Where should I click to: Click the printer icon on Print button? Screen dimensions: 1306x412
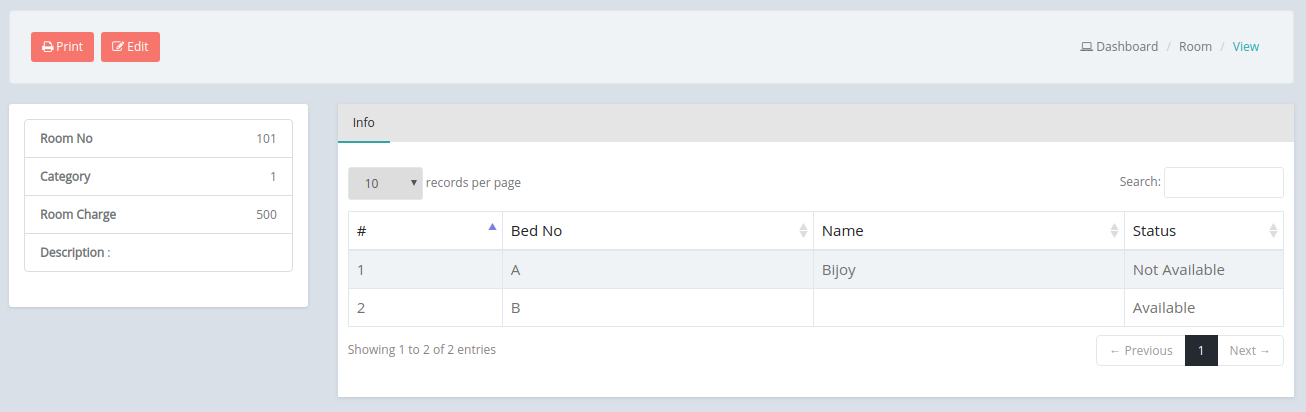pyautogui.click(x=47, y=47)
